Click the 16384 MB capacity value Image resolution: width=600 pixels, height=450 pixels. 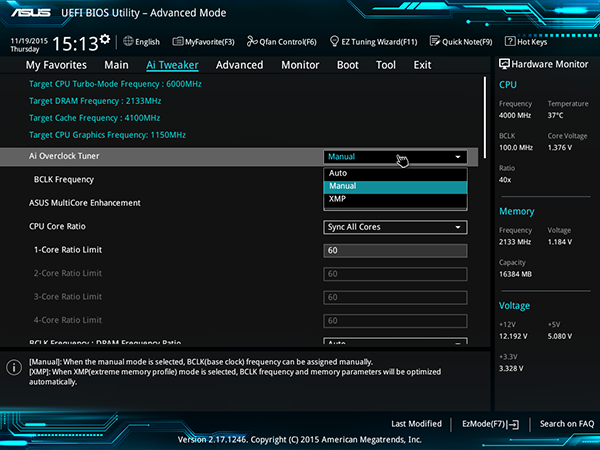point(515,274)
